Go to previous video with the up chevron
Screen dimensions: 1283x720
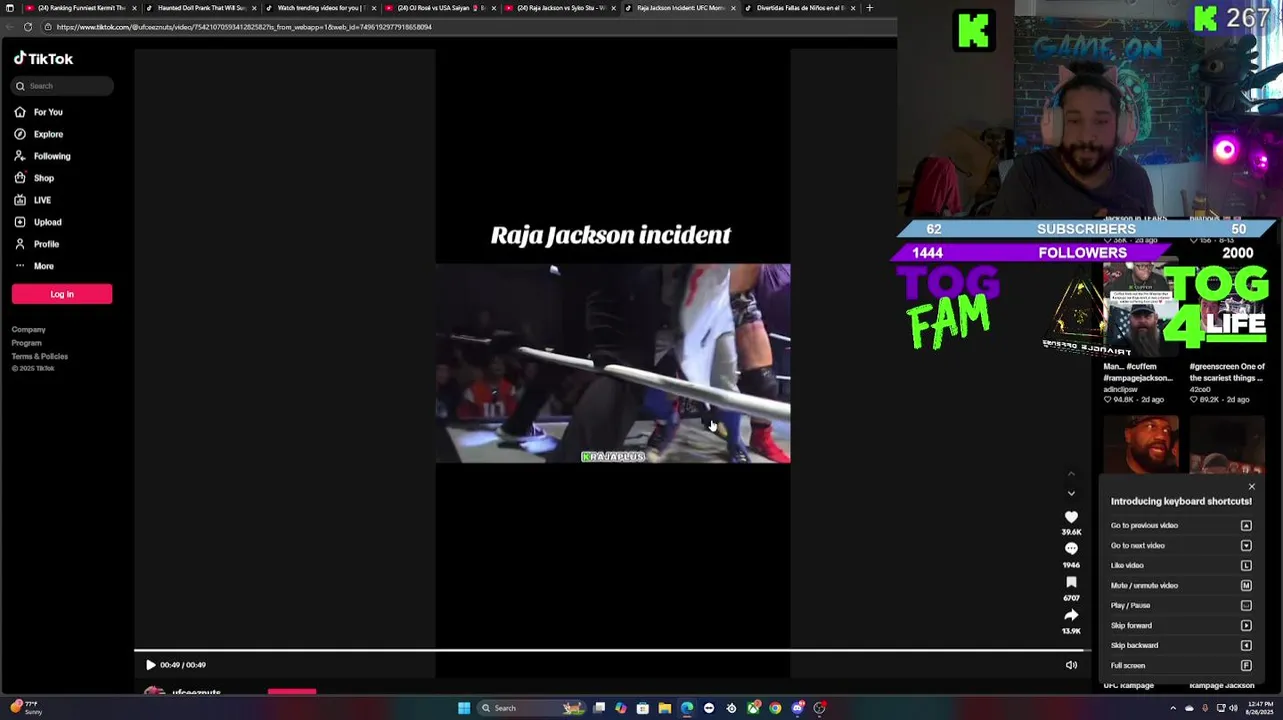point(1071,473)
